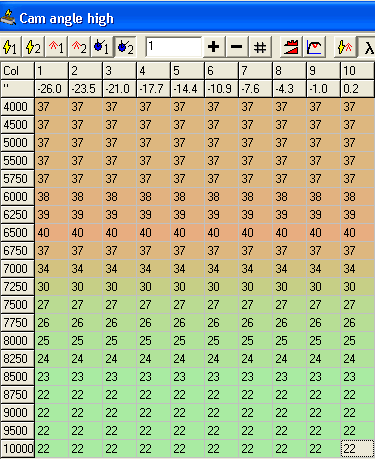The image size is (375, 459).
Task: Click cell 30 in 7250 row, column 7
Action: pos(256,287)
